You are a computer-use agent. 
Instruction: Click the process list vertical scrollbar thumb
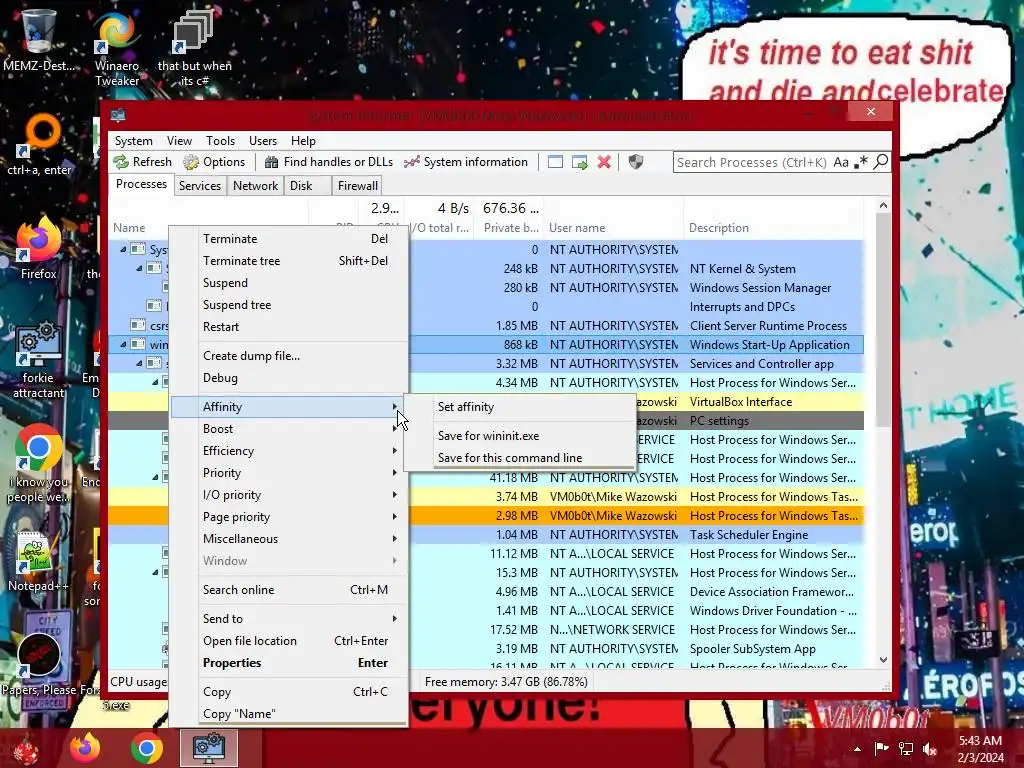click(883, 320)
